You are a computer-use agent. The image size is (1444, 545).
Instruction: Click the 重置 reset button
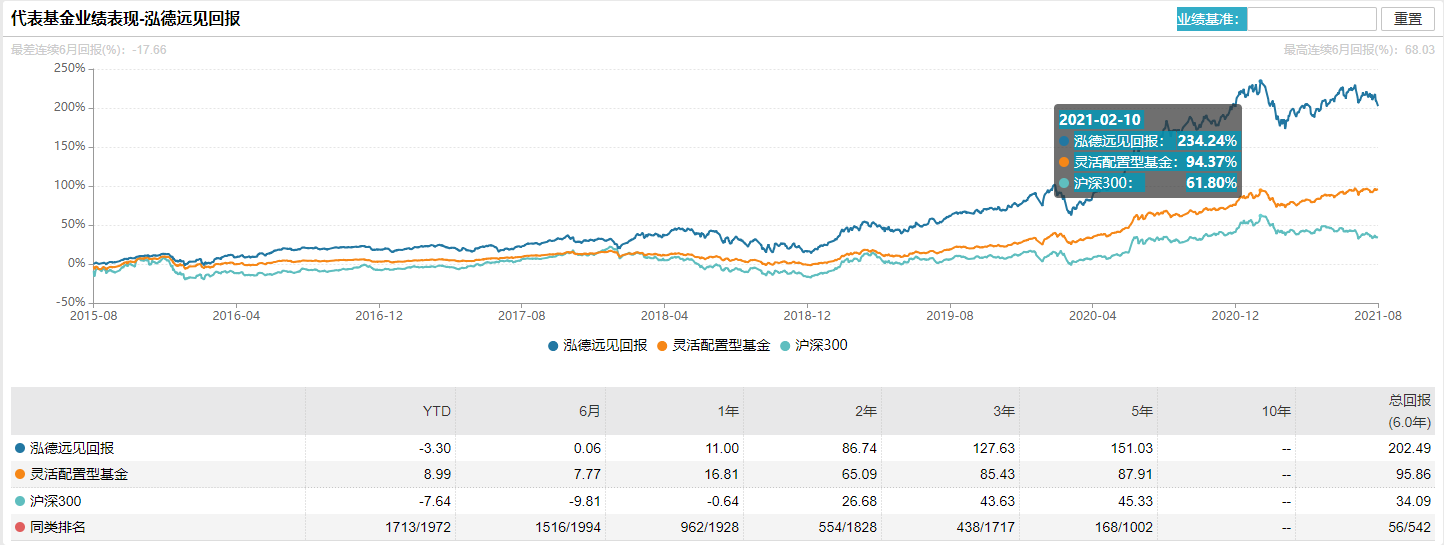pos(1407,19)
